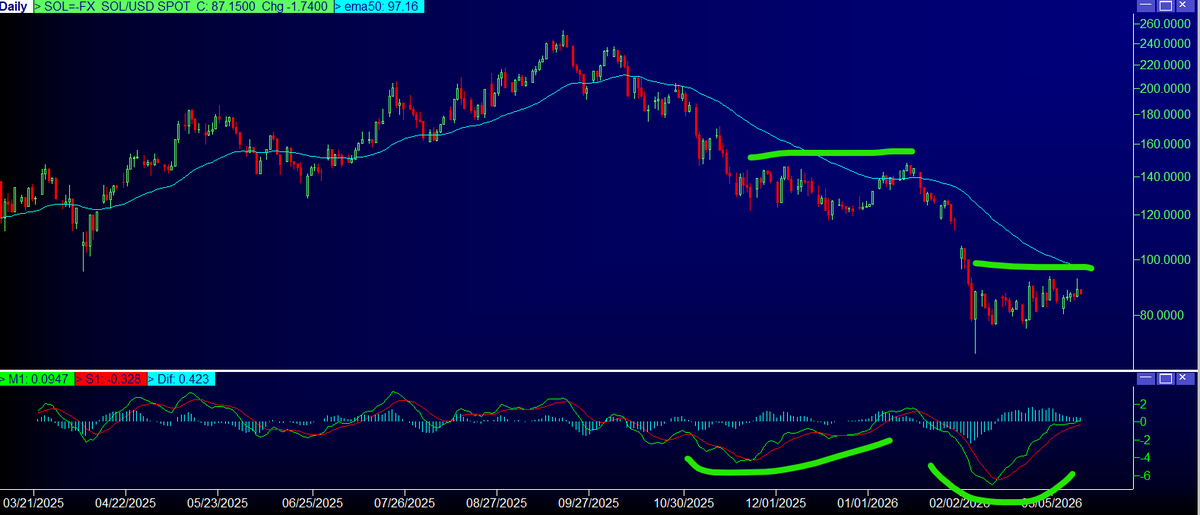This screenshot has width=1200, height=515.
Task: Click the 03/21/2025 date axis label
Action: (x=34, y=503)
